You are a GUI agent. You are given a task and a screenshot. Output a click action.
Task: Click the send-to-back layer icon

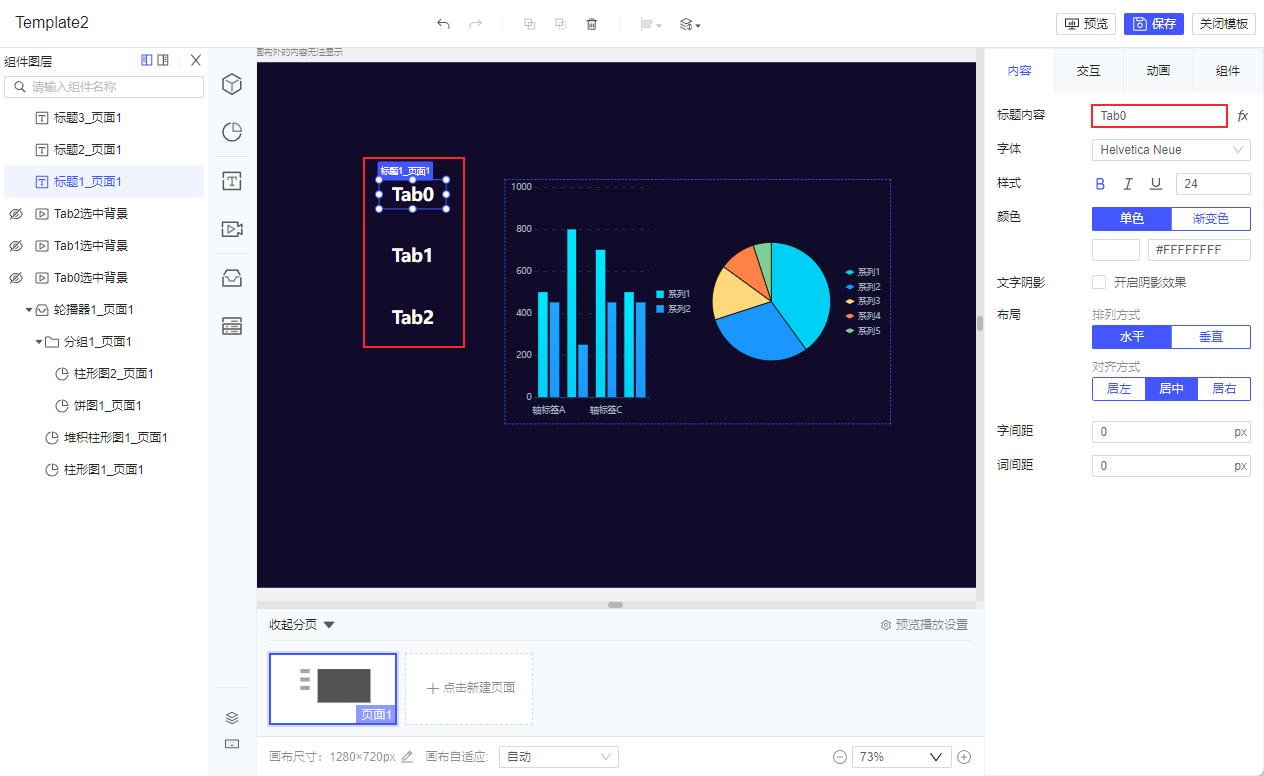561,24
